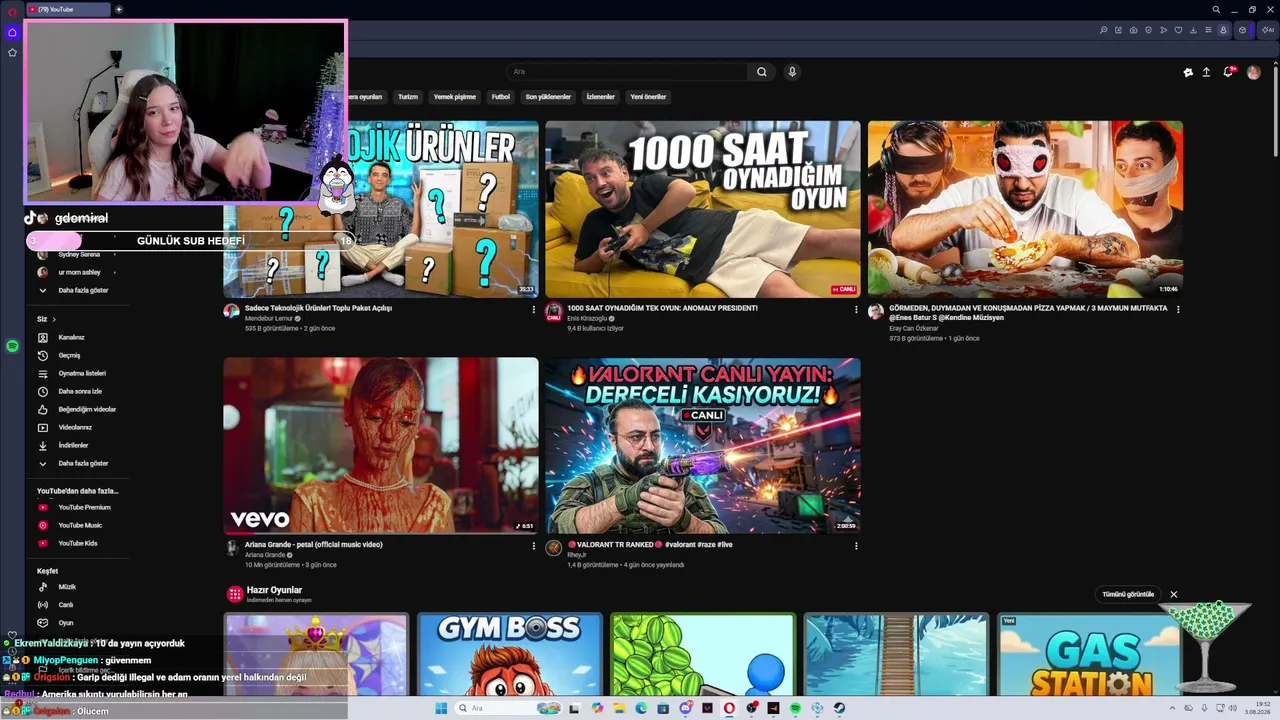Open Steam from the Windows taskbar
This screenshot has width=1280, height=720.
(x=839, y=708)
